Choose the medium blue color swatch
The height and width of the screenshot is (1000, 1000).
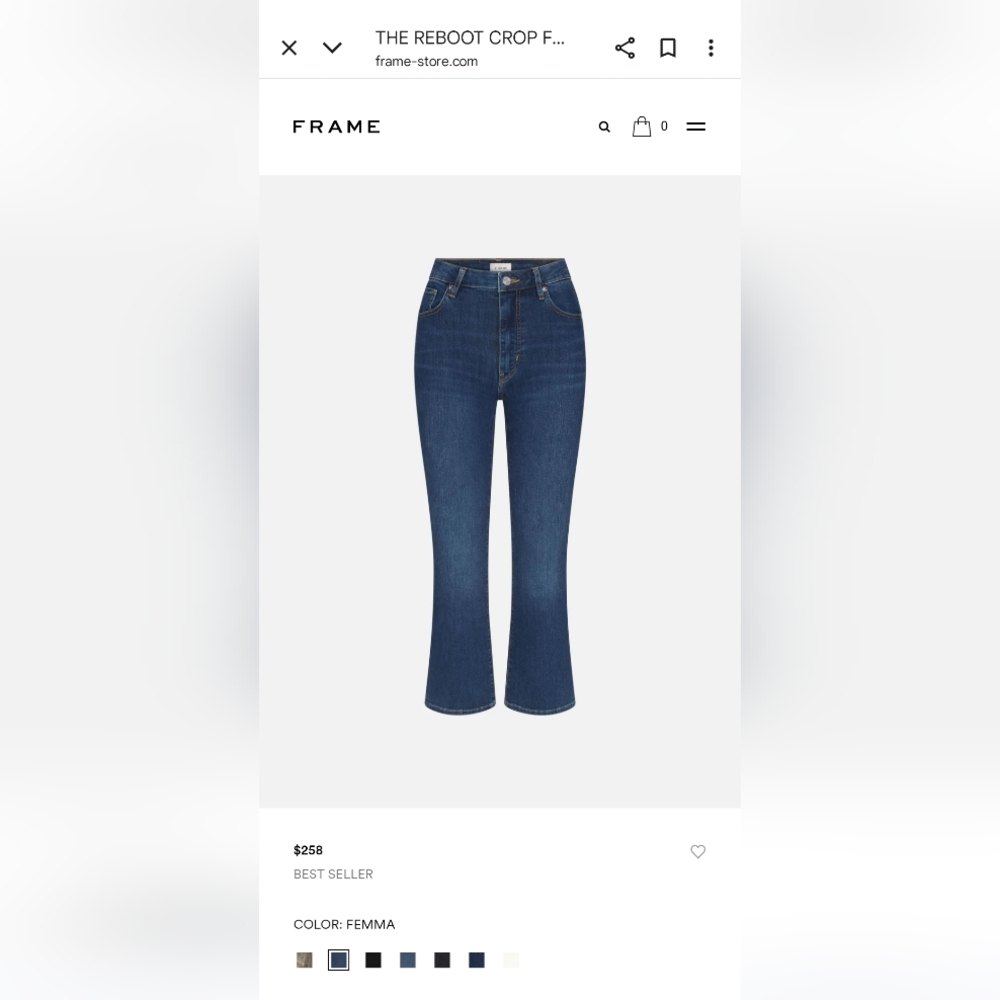[x=408, y=960]
